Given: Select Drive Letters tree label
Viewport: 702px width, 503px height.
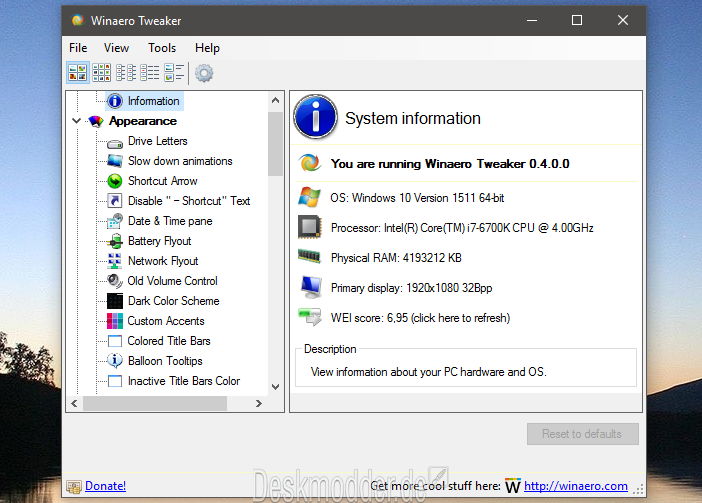Looking at the screenshot, I should point(158,141).
